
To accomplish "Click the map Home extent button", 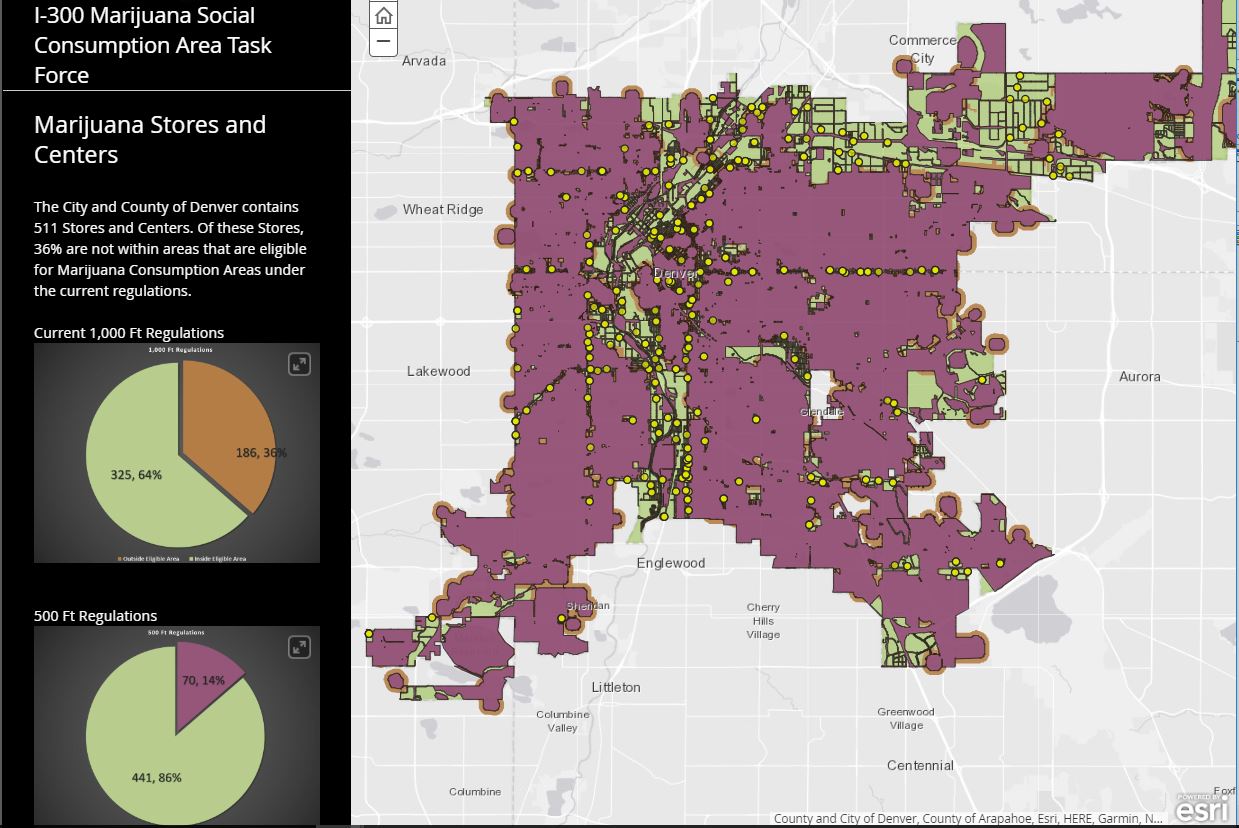I will [x=384, y=16].
